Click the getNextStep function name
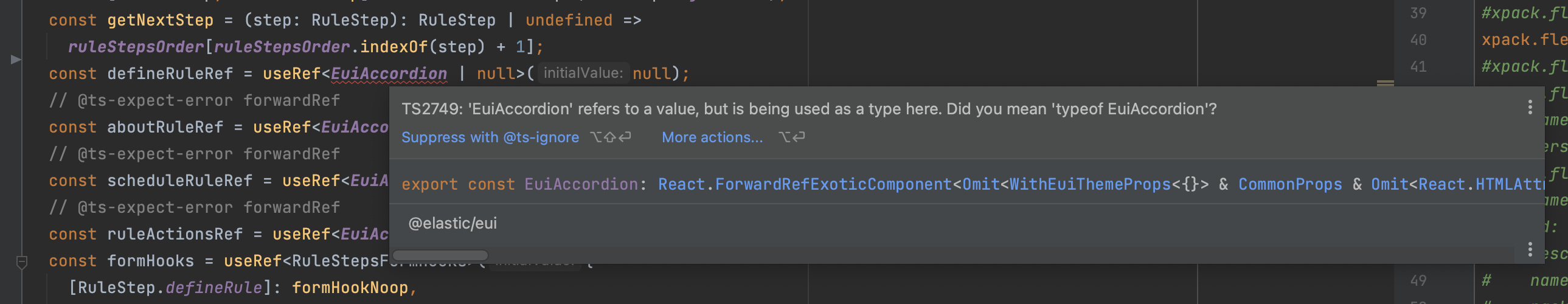The height and width of the screenshot is (304, 1568). click(160, 20)
